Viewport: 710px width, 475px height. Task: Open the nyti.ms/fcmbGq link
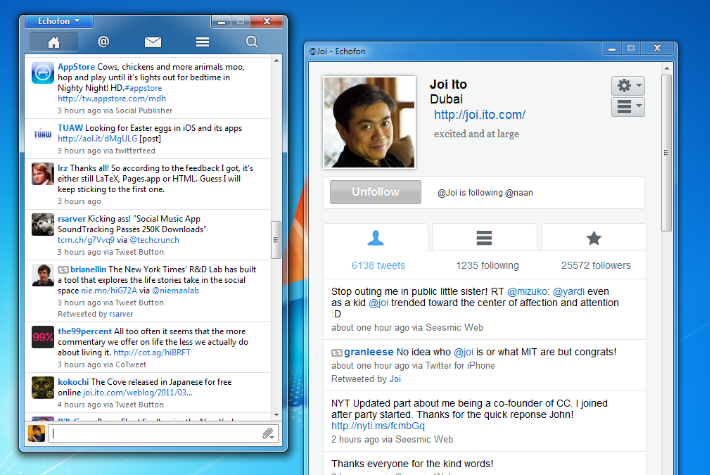click(x=369, y=425)
